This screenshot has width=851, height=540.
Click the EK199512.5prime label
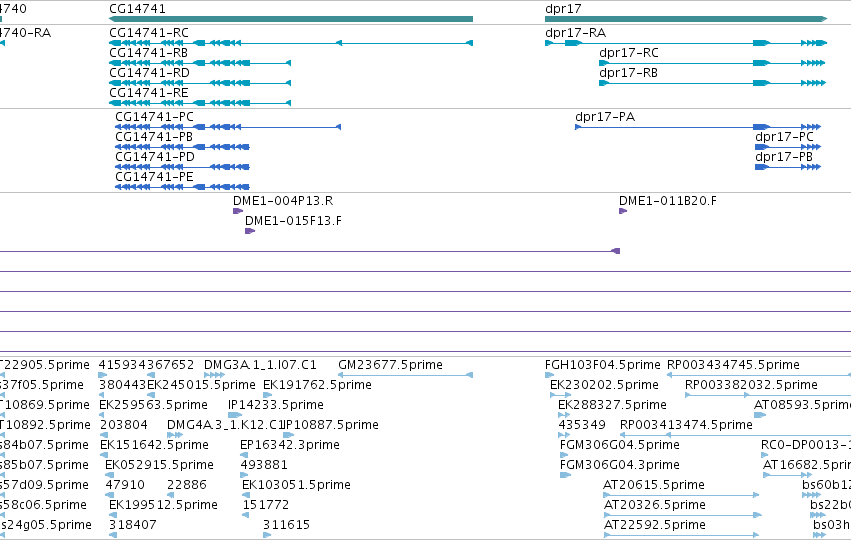point(163,505)
